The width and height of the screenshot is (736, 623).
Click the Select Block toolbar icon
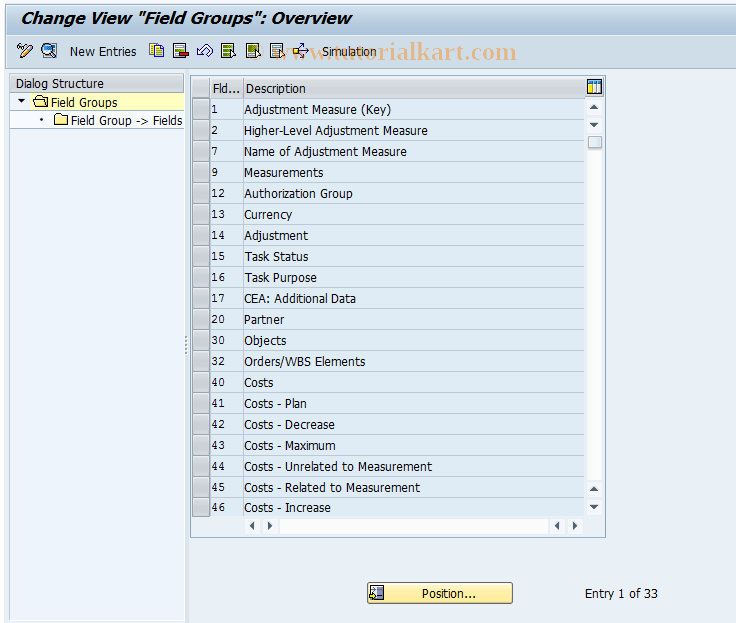253,50
